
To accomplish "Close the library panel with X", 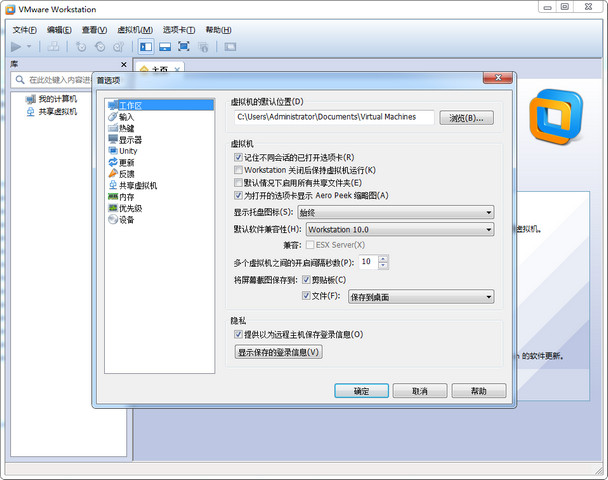I will click(124, 64).
